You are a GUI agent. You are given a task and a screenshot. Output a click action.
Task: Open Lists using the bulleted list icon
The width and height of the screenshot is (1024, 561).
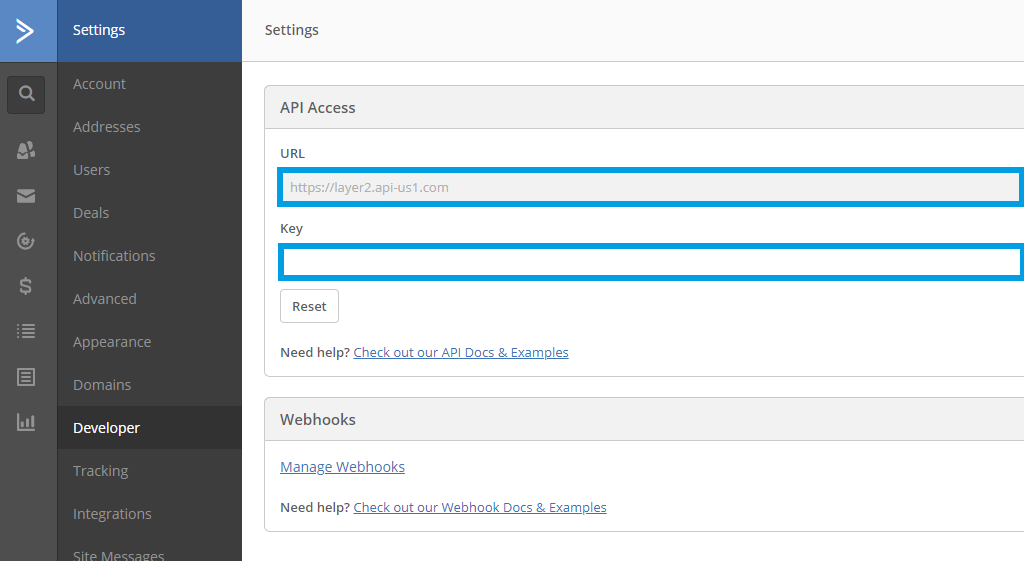(26, 331)
